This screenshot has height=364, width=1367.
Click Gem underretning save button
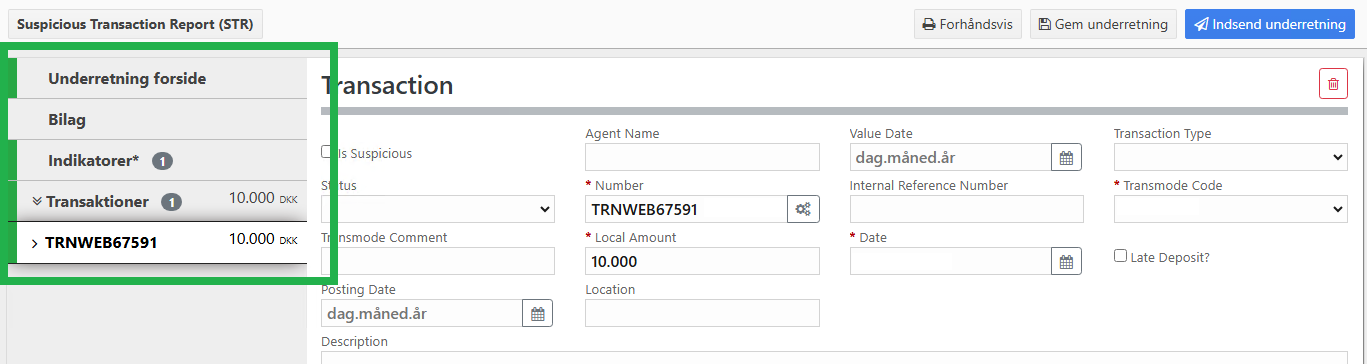click(1103, 24)
